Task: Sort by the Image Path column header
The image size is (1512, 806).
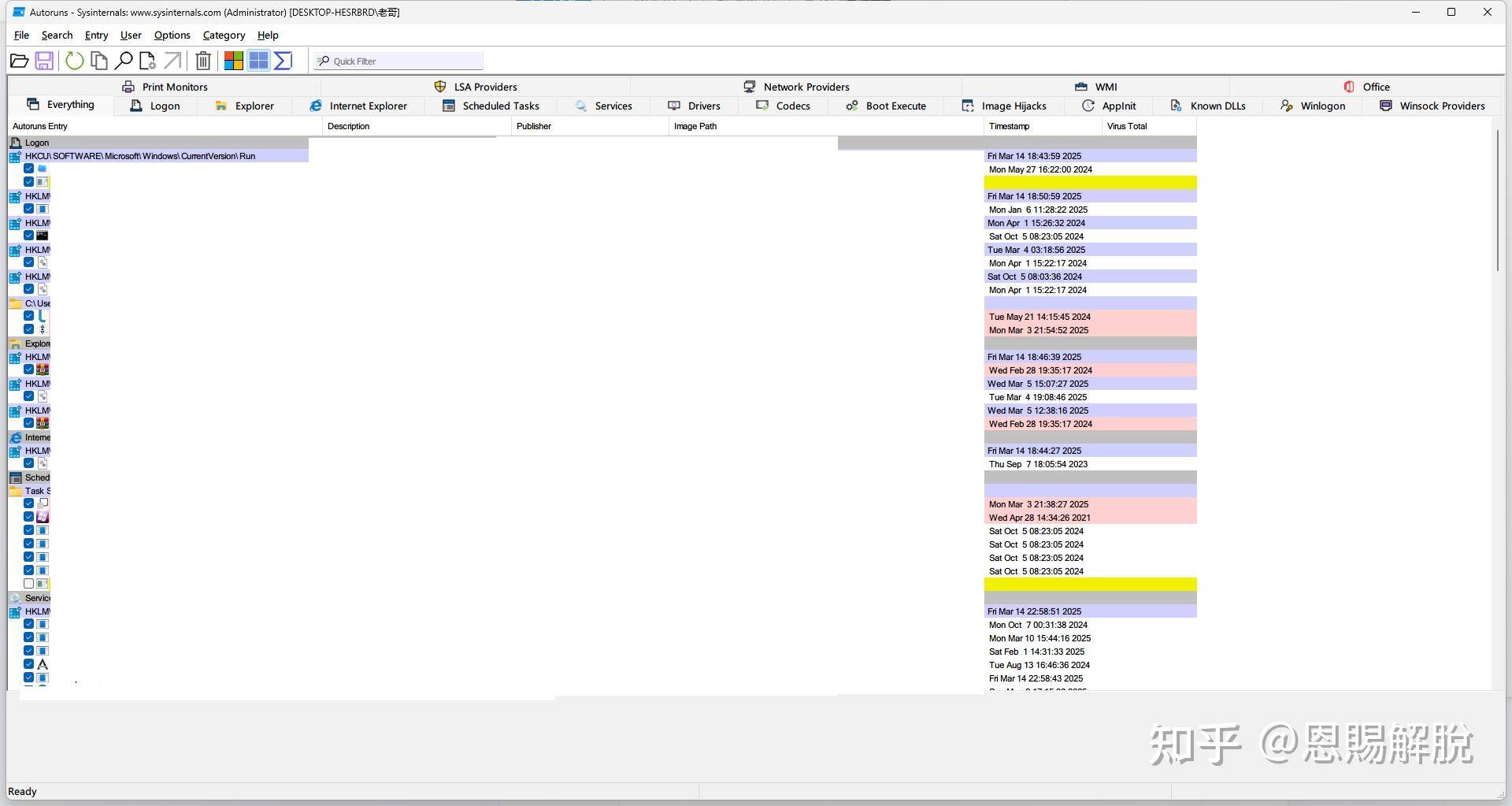Action: pyautogui.click(x=826, y=126)
